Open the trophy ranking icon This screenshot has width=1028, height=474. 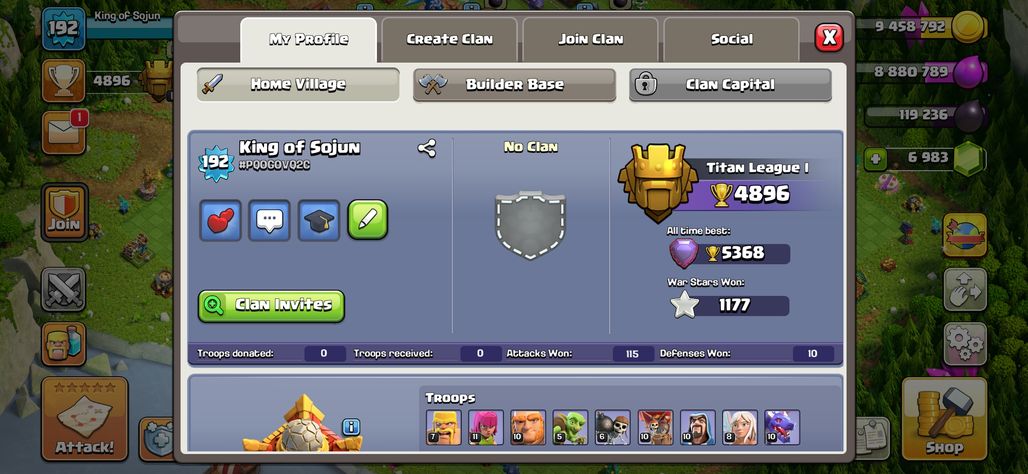pos(64,81)
